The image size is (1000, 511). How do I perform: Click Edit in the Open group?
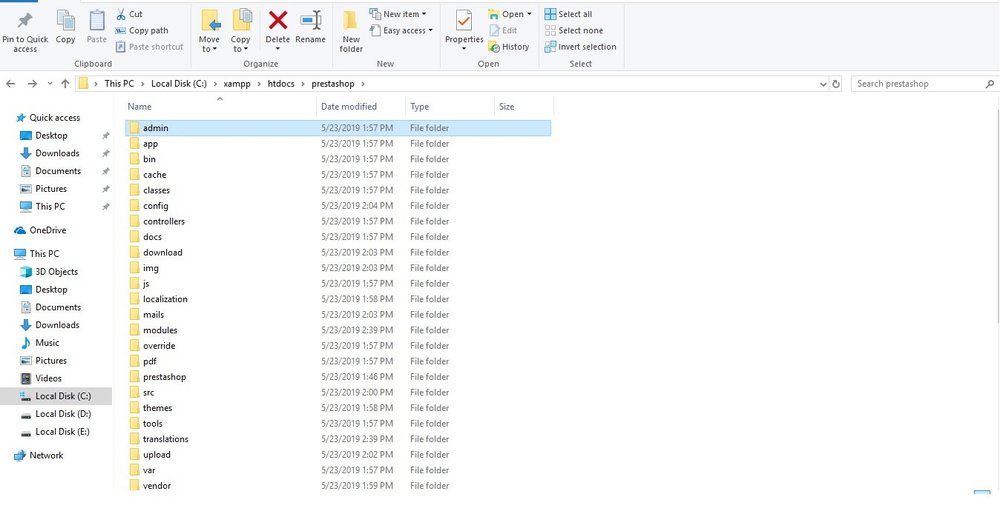(x=503, y=31)
